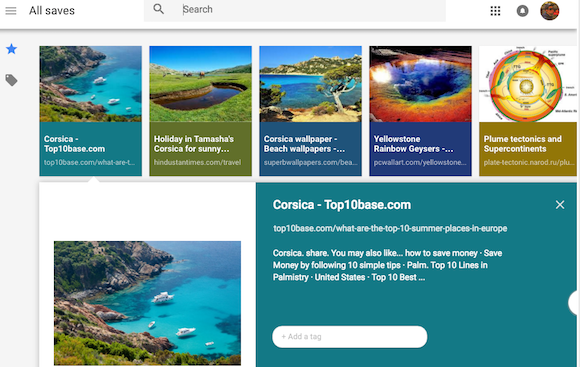Click the hindustantimes.com/travel card link

pos(197,162)
